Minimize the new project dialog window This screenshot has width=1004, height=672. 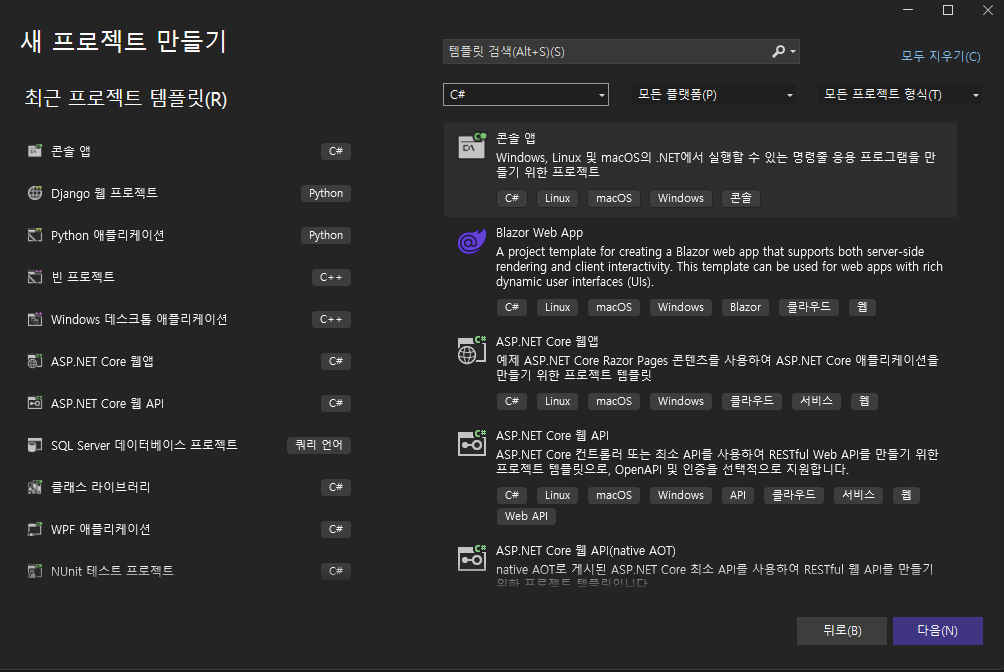(x=908, y=10)
